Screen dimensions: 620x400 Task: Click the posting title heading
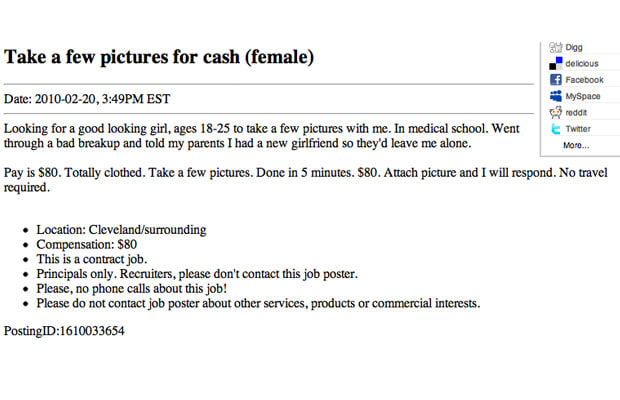159,57
